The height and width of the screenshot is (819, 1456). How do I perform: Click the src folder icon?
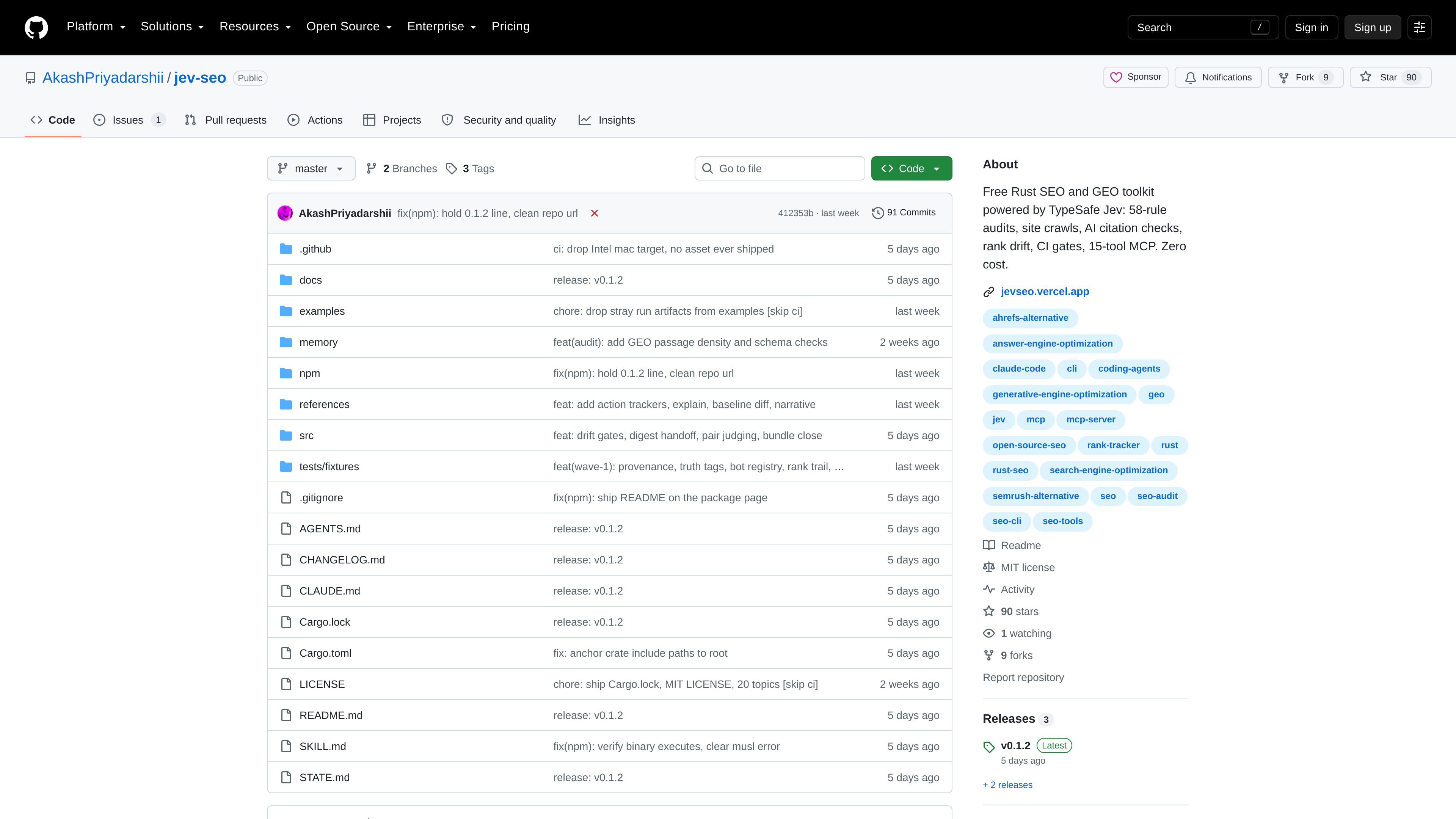click(286, 436)
